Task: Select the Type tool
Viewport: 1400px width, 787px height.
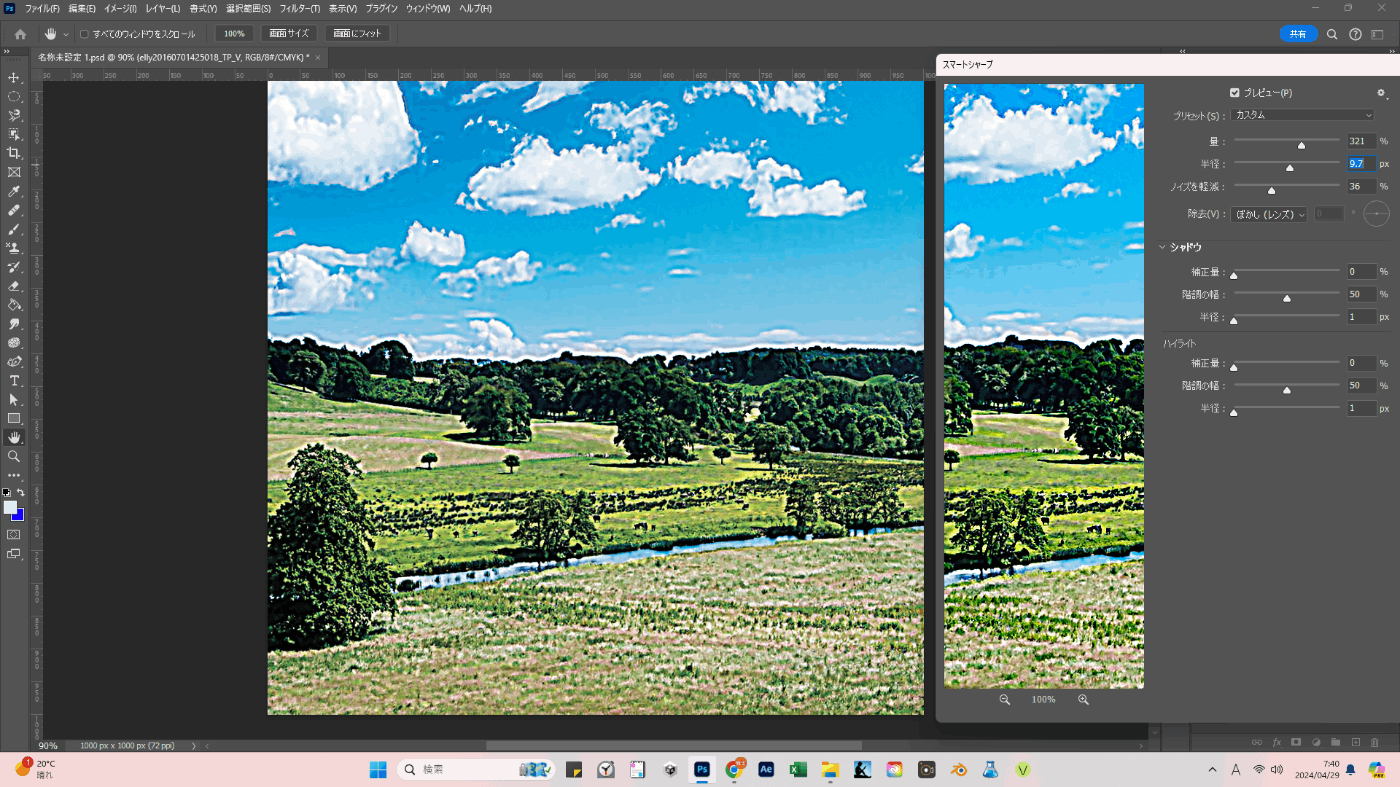Action: pyautogui.click(x=14, y=381)
